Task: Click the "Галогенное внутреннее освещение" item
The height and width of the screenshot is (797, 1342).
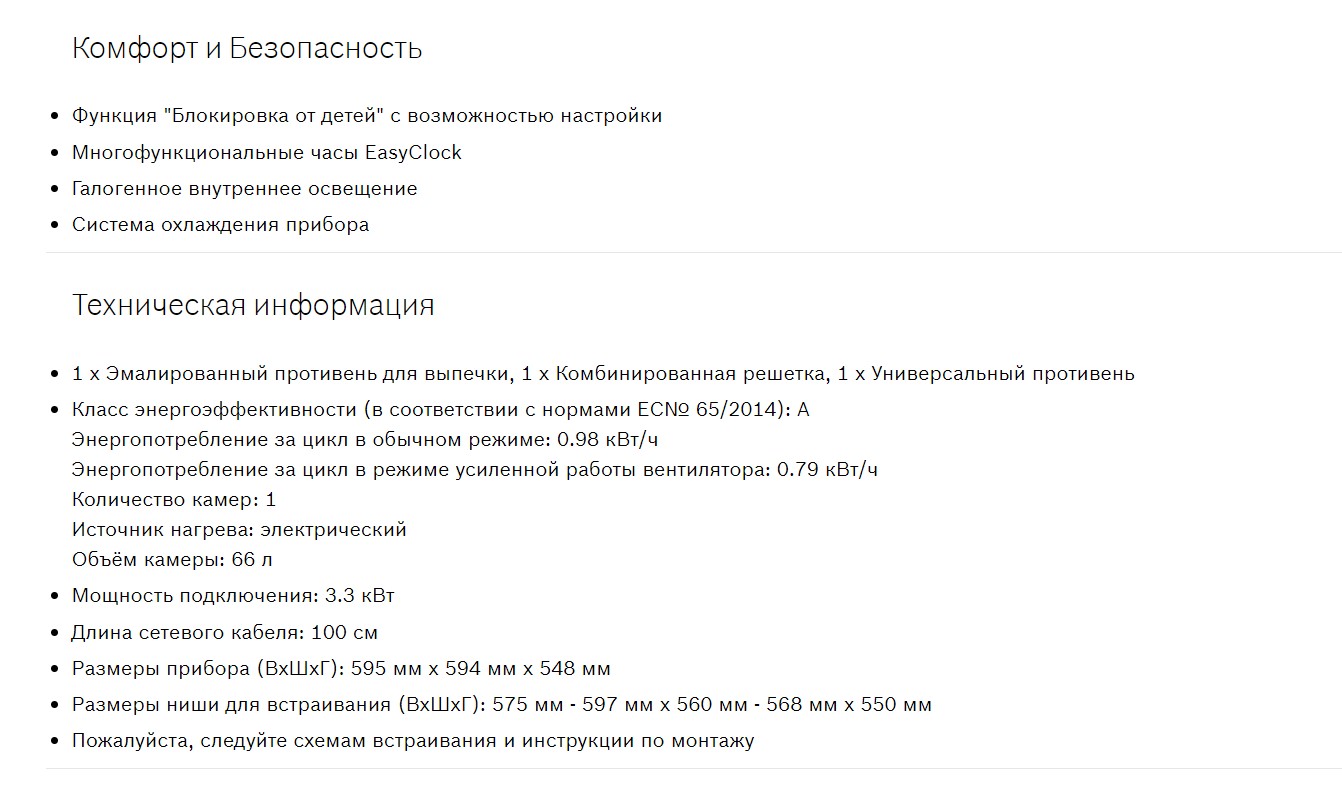Action: pos(244,189)
